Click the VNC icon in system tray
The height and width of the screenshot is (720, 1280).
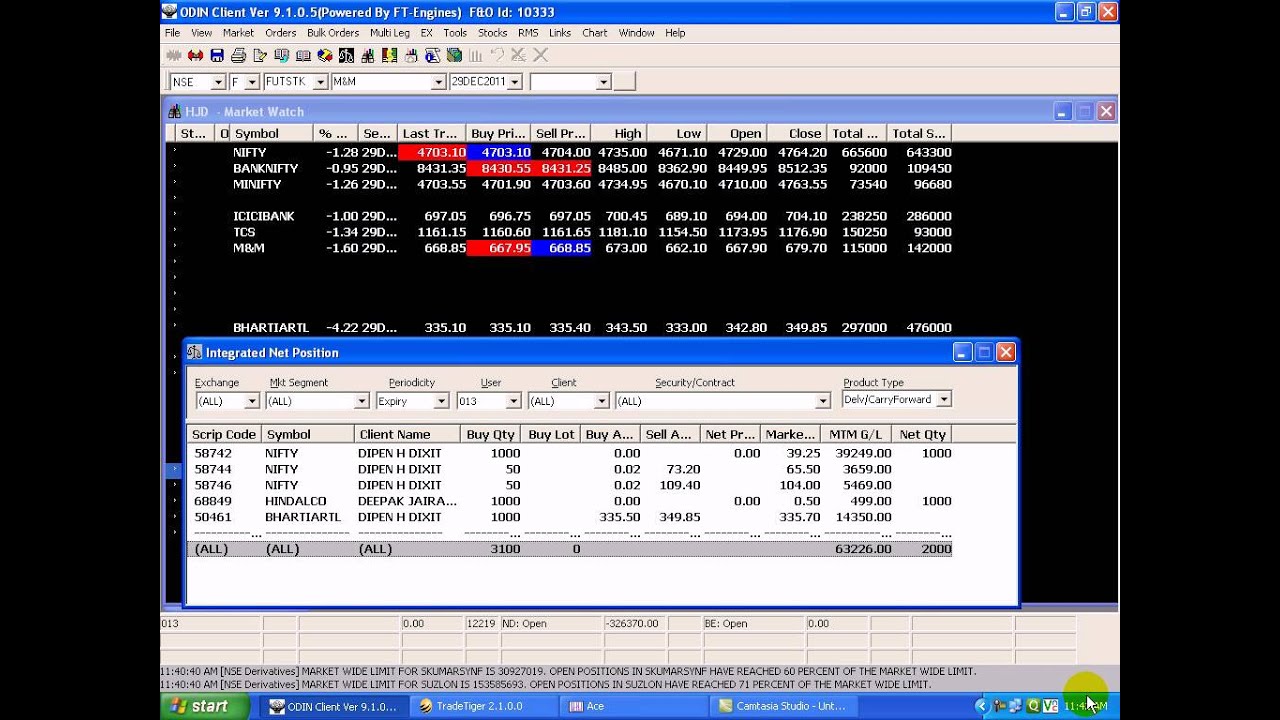[x=1050, y=706]
